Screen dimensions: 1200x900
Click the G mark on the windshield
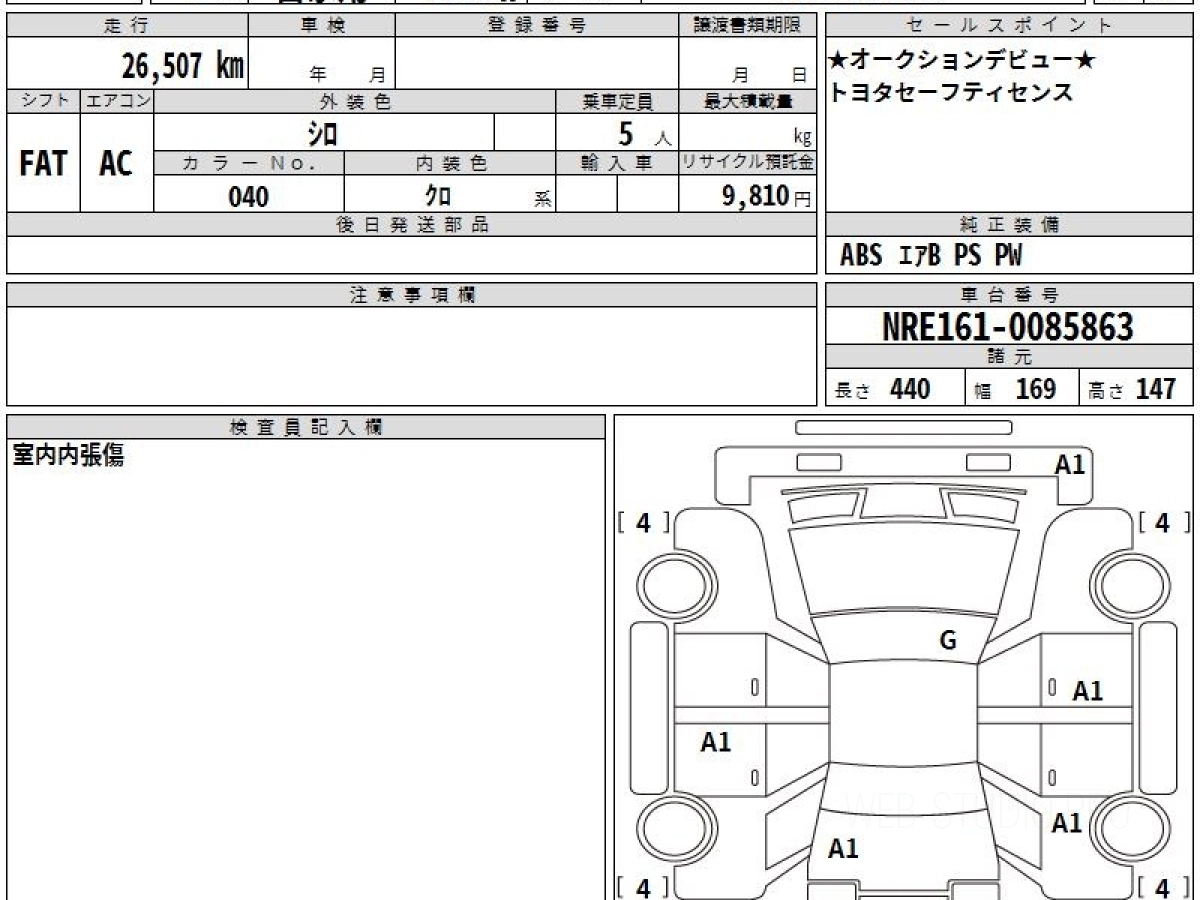[x=948, y=641]
